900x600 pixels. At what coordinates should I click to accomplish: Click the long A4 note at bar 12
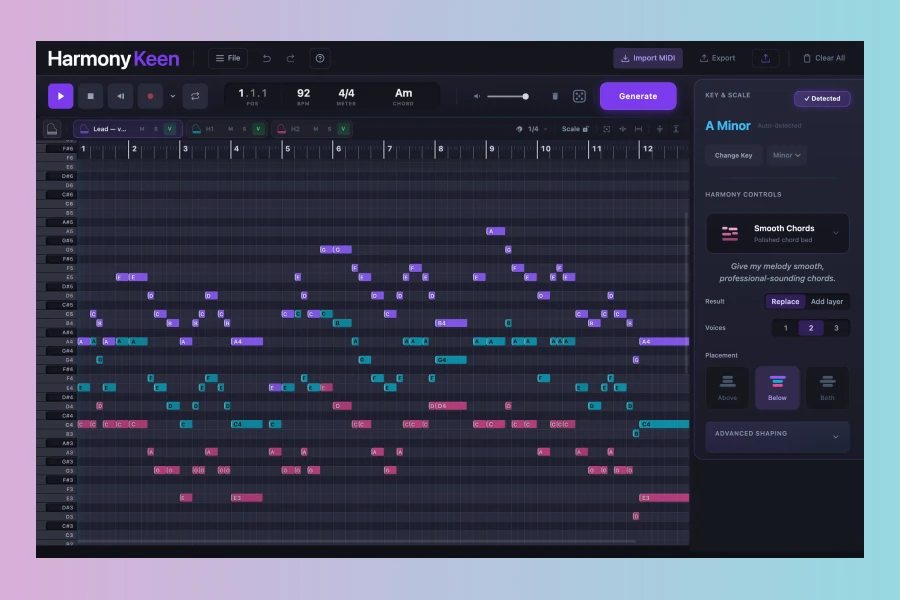click(x=664, y=342)
